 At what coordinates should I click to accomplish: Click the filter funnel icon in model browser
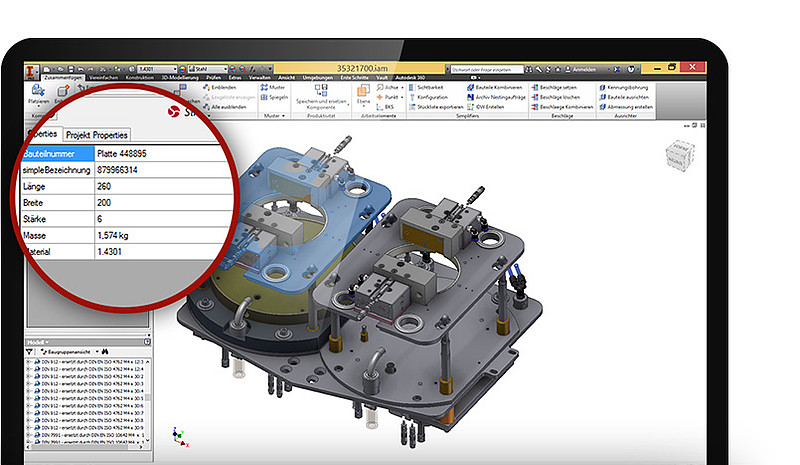pos(30,352)
